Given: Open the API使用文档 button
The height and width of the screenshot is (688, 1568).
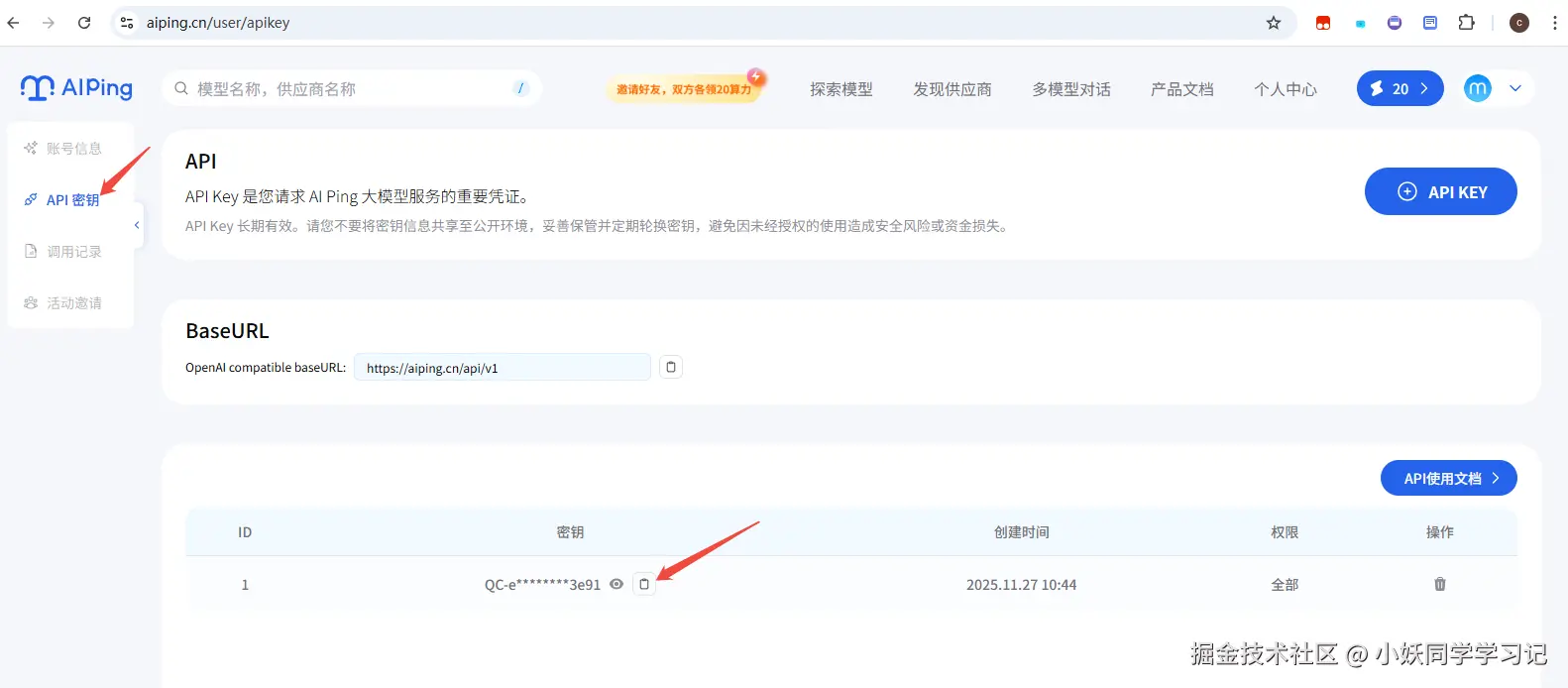Looking at the screenshot, I should point(1449,478).
